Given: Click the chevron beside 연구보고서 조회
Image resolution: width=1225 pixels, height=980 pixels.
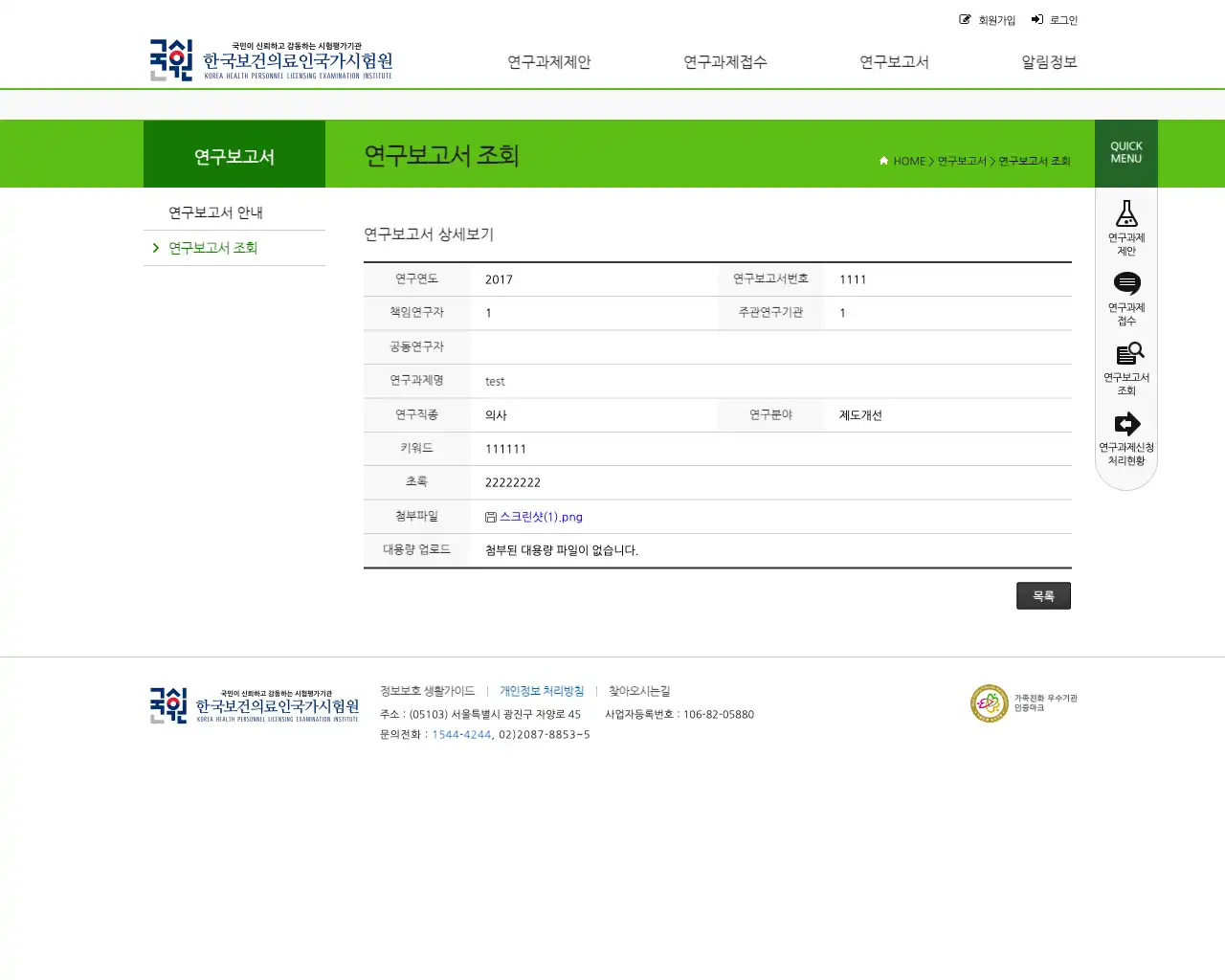Looking at the screenshot, I should (x=156, y=248).
